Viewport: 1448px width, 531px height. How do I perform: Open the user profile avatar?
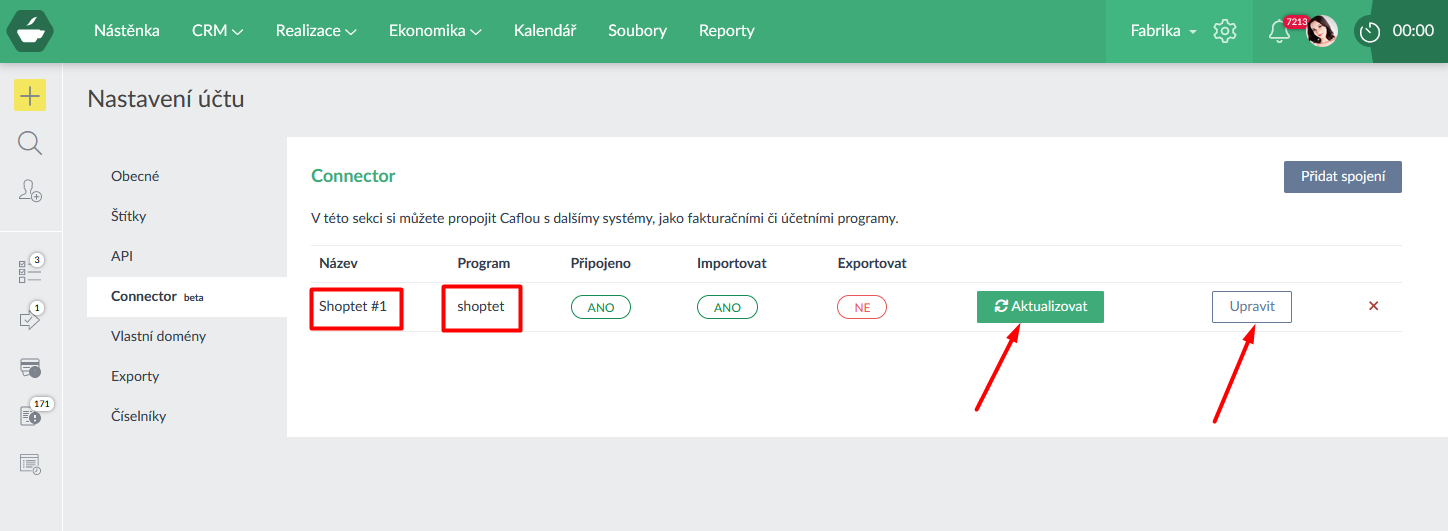pos(1321,31)
